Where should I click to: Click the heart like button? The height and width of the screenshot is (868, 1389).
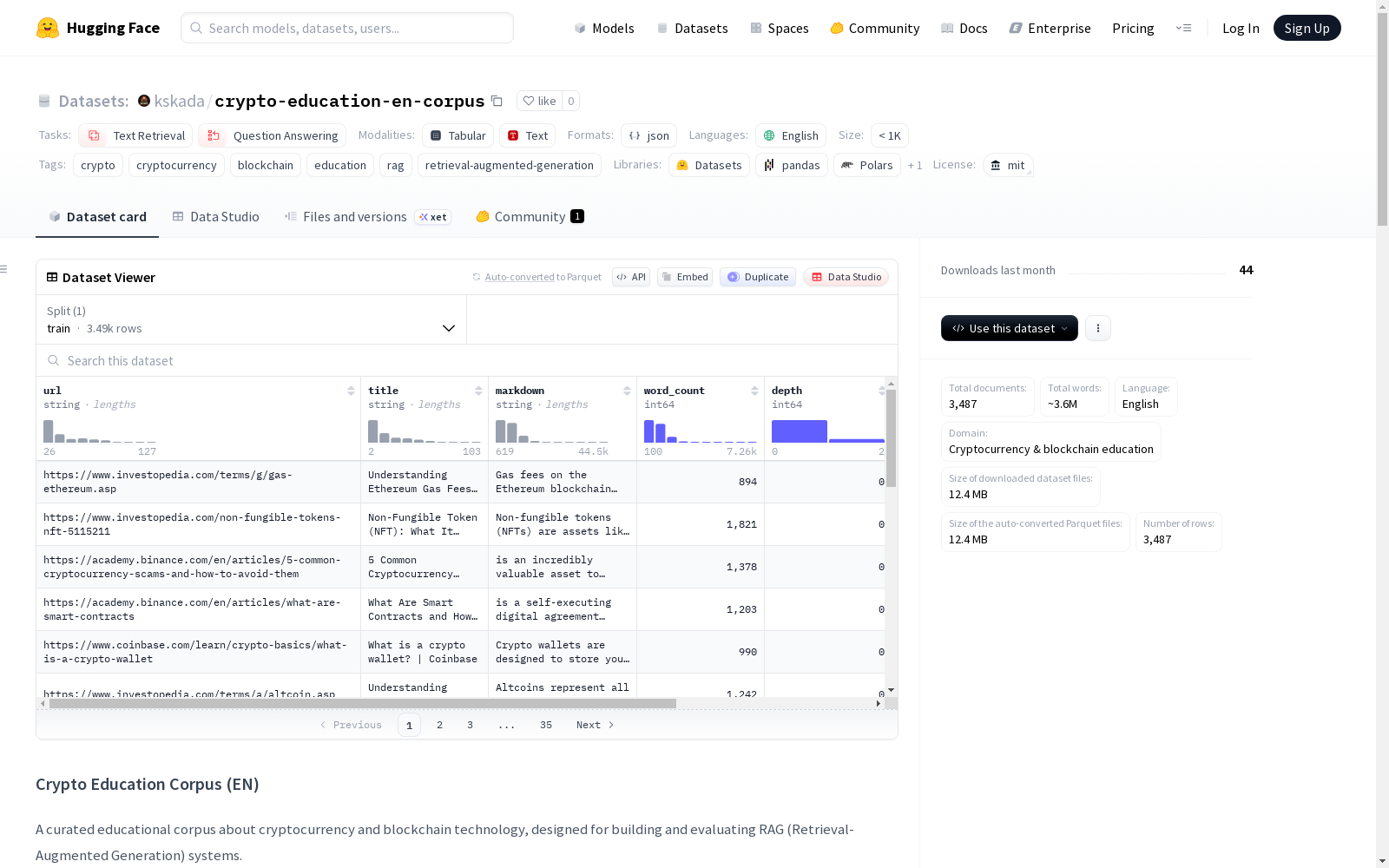[x=539, y=101]
